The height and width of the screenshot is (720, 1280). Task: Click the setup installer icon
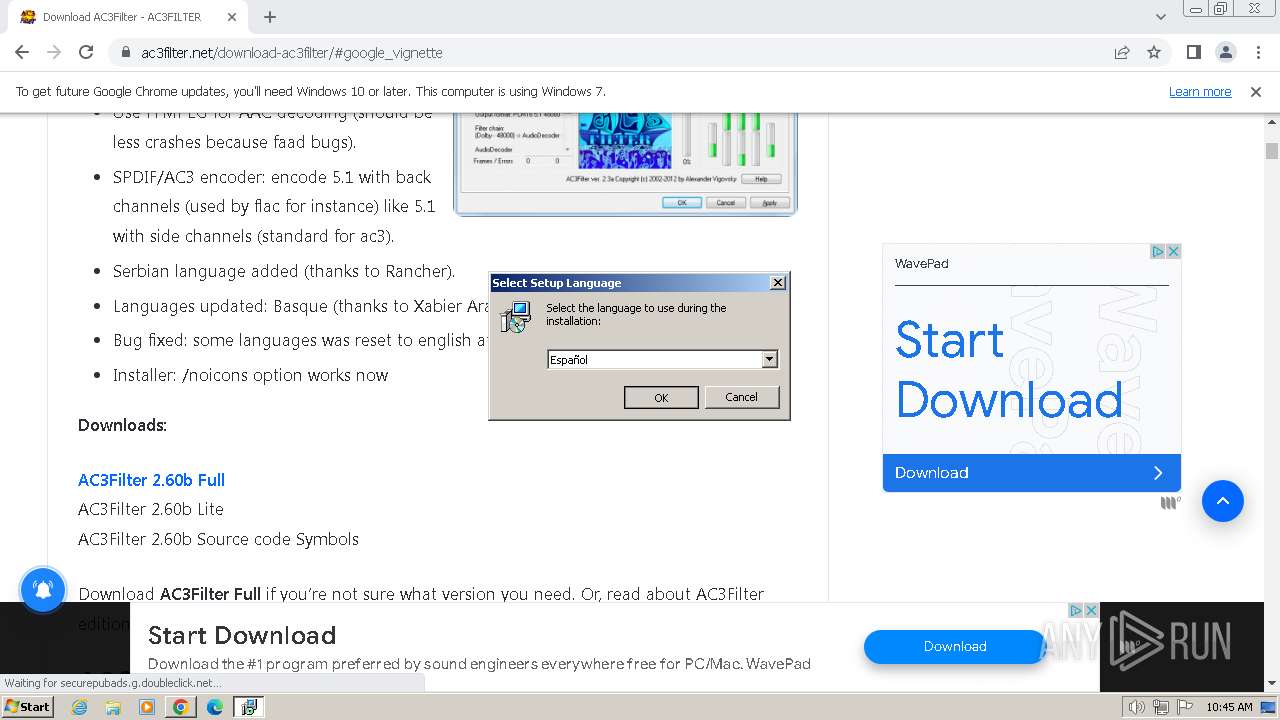[516, 317]
